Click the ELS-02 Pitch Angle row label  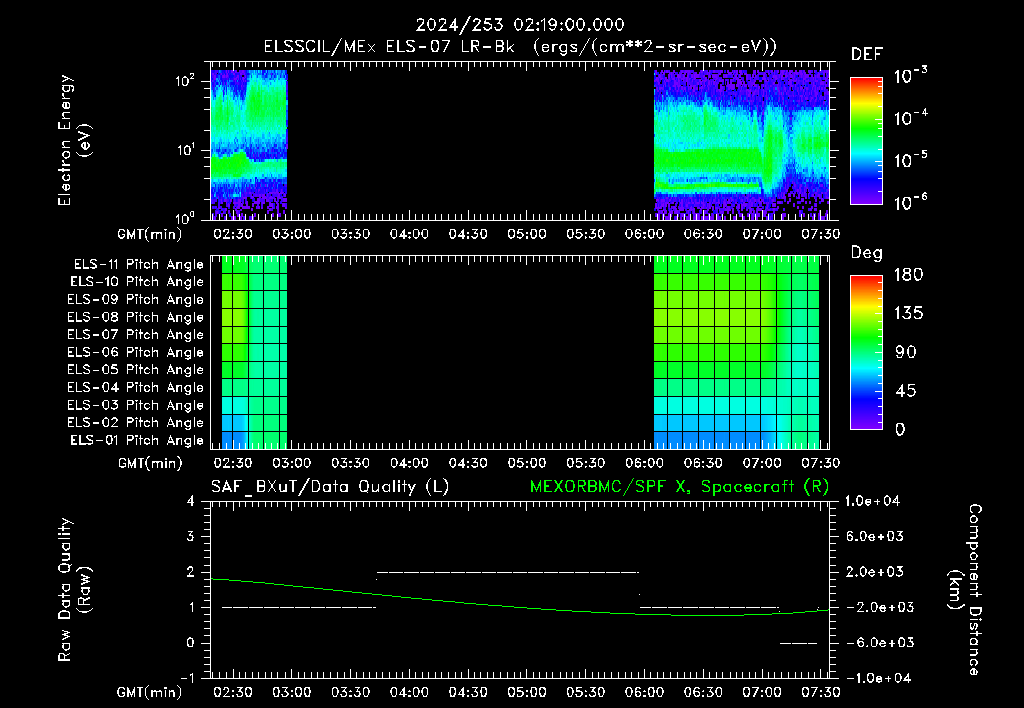(x=135, y=423)
